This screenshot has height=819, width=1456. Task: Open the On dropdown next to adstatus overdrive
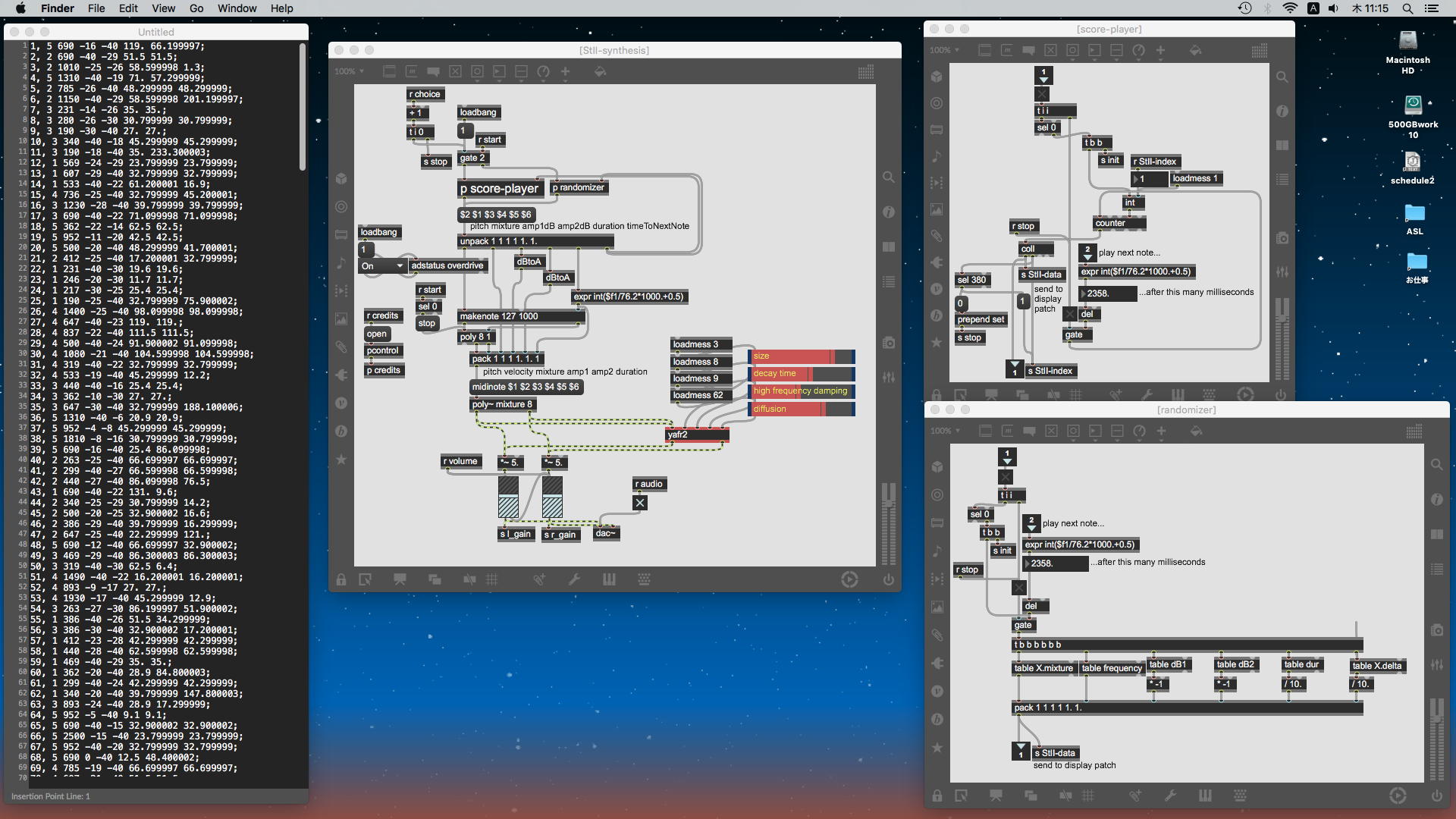pyautogui.click(x=382, y=266)
